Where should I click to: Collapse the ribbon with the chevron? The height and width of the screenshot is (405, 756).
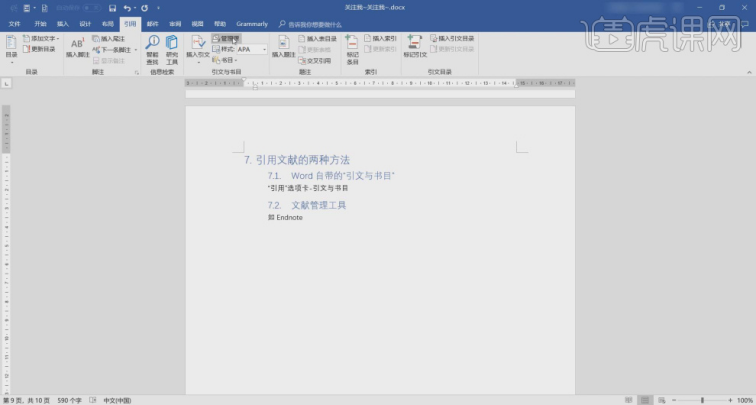coord(749,72)
